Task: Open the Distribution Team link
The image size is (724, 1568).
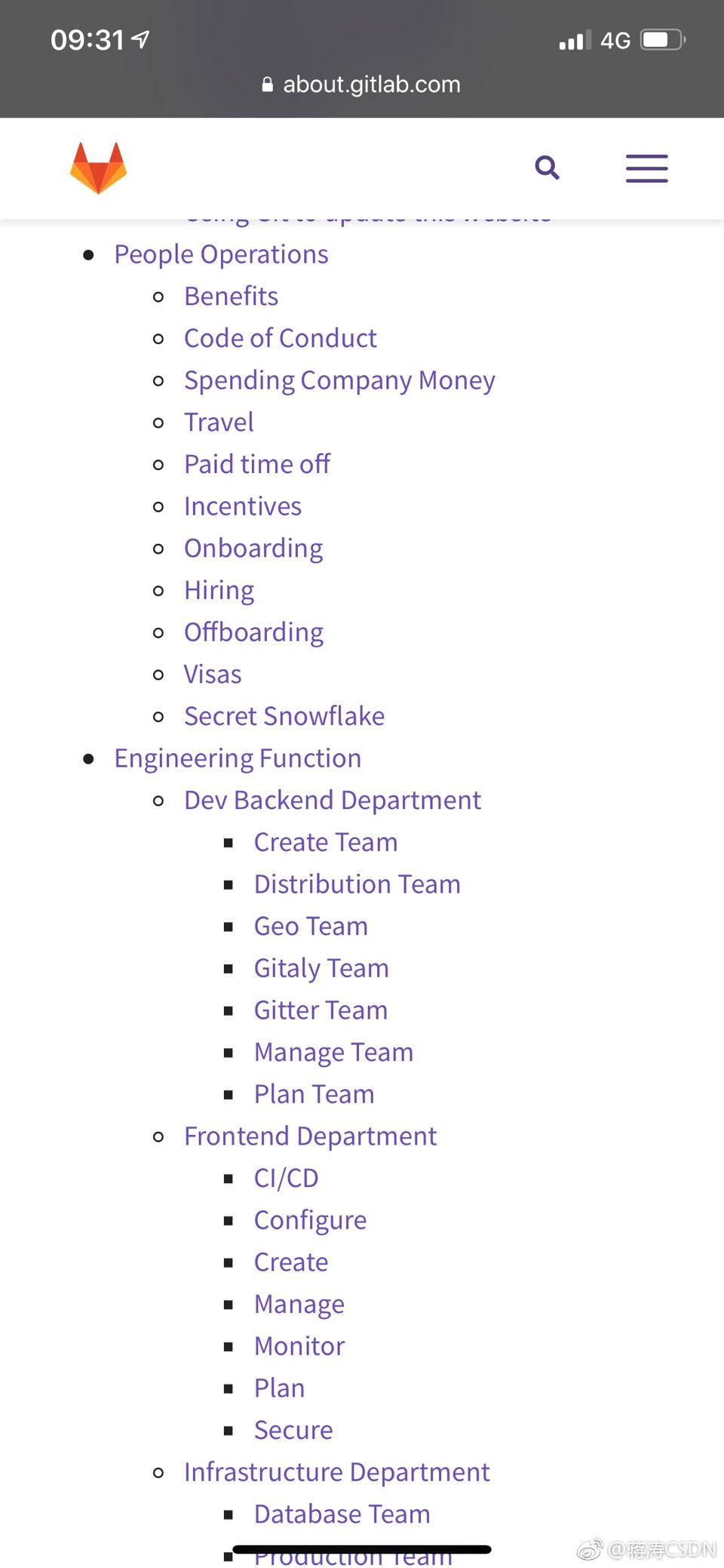Action: [x=357, y=884]
